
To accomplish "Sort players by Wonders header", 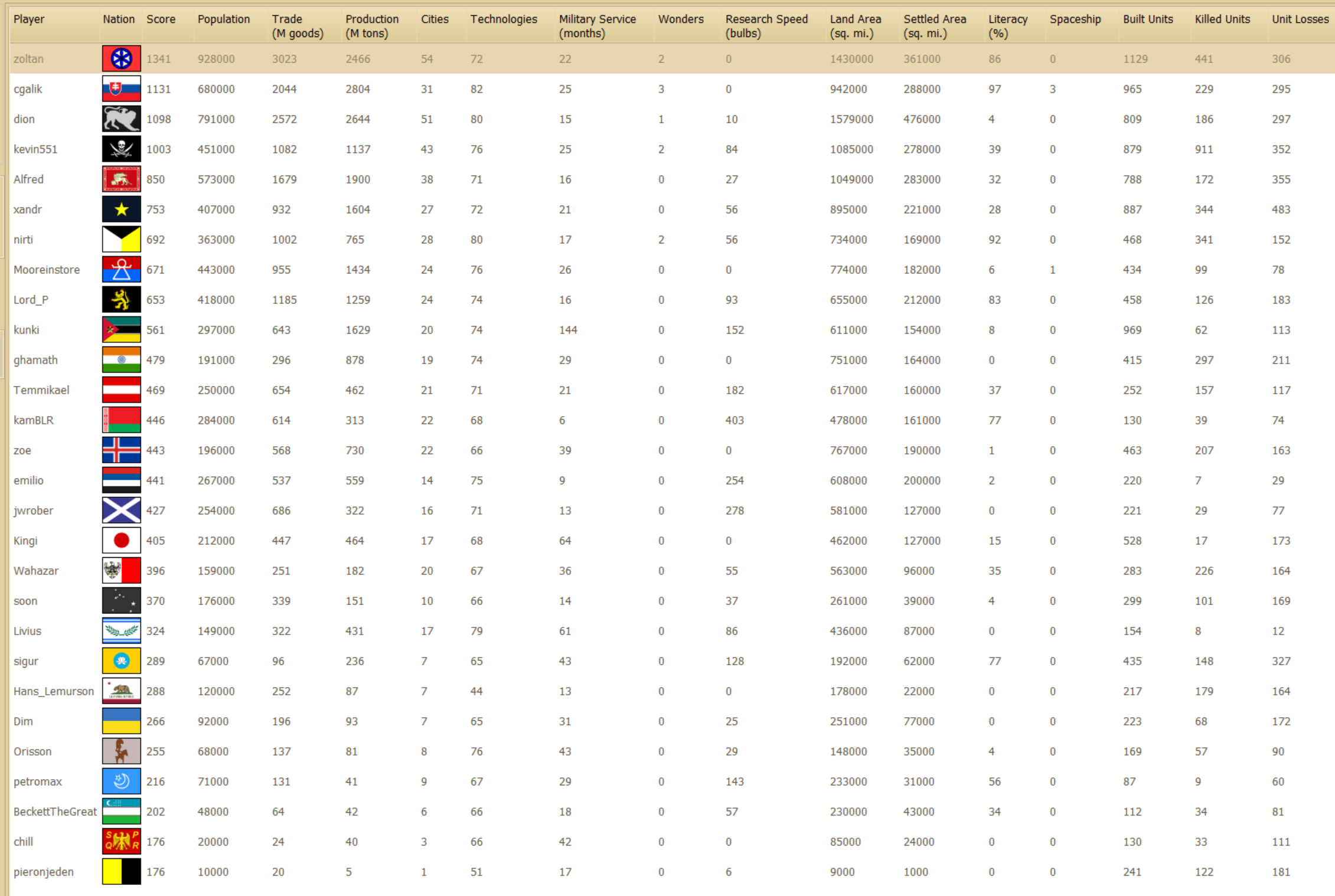I will 680,19.
